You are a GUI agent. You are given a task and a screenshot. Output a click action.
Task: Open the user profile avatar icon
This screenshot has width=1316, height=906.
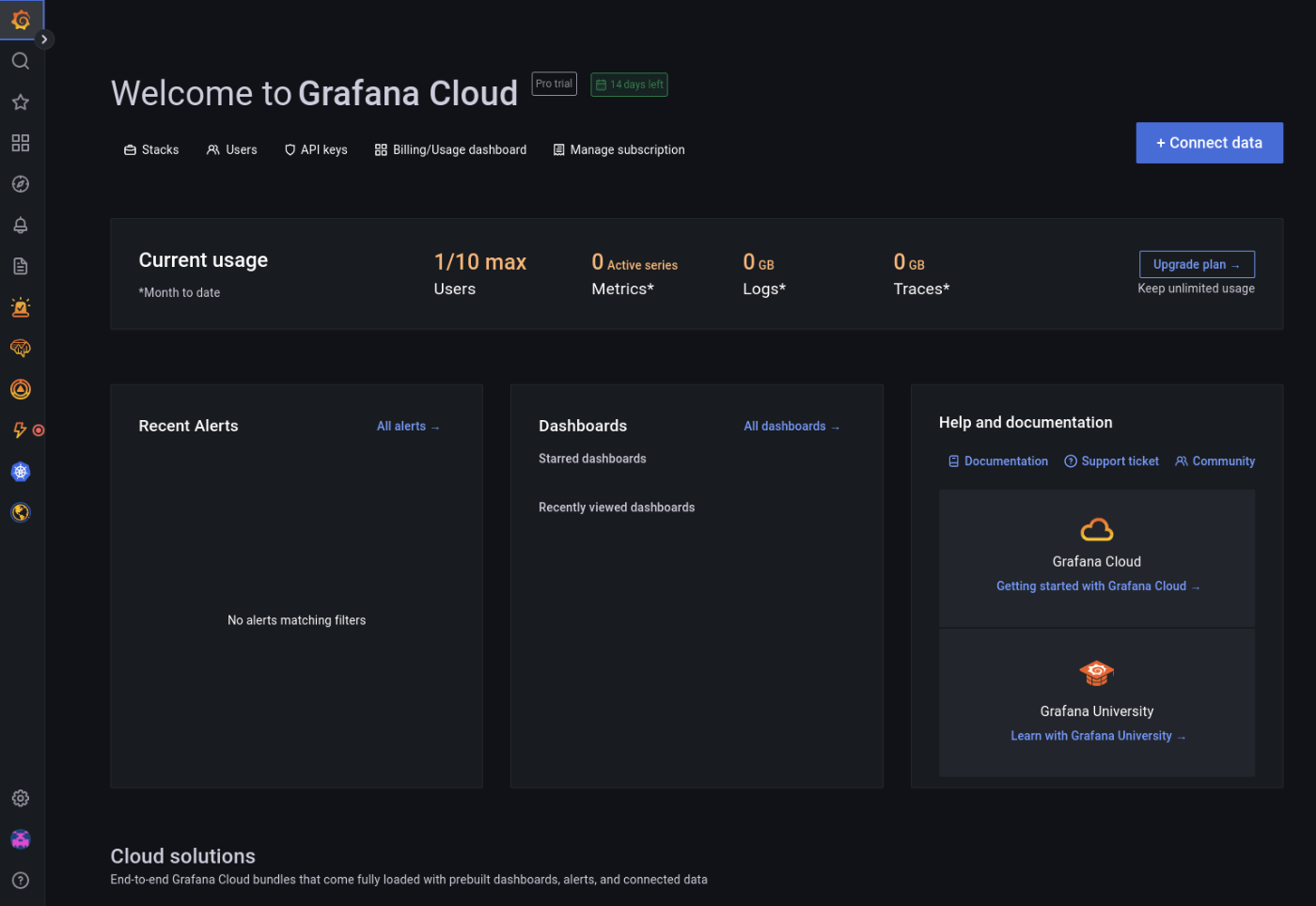[21, 839]
